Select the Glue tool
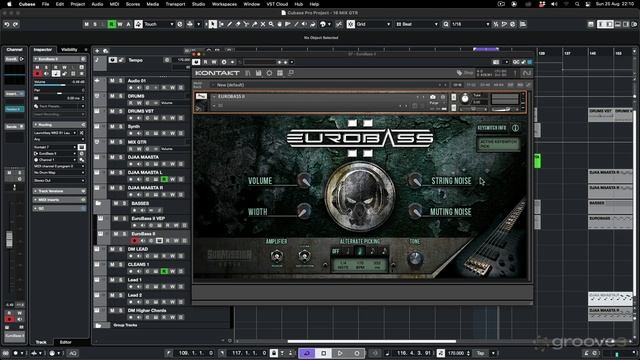 (x=255, y=24)
